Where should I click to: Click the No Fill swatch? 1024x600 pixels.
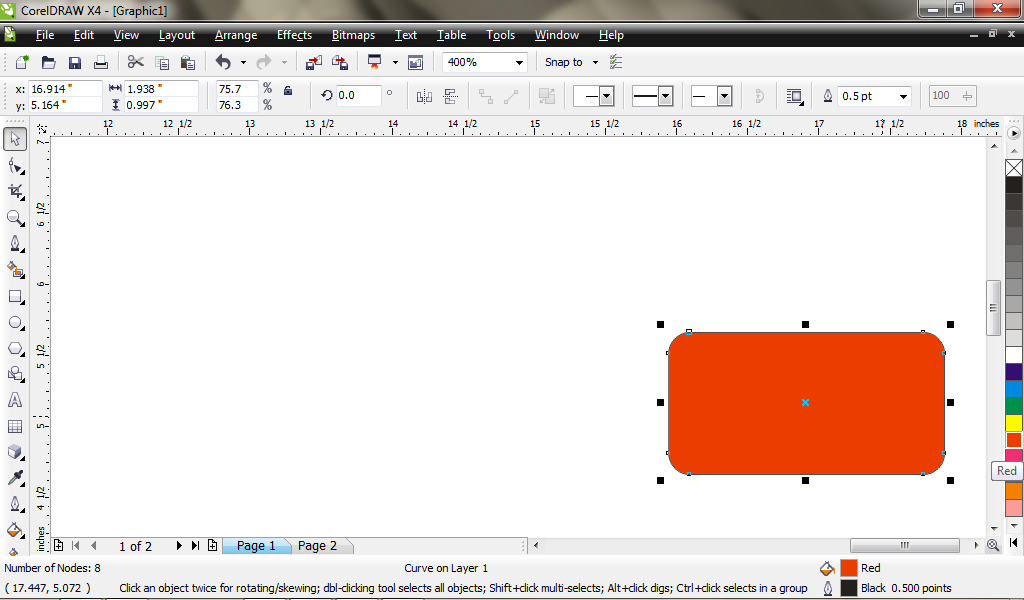click(1014, 168)
